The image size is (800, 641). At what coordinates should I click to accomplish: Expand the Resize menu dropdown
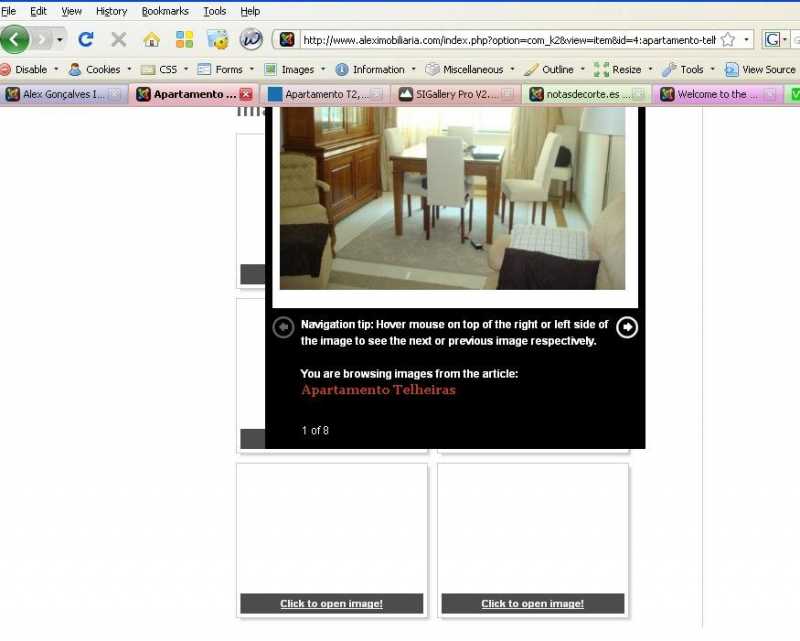[651, 69]
